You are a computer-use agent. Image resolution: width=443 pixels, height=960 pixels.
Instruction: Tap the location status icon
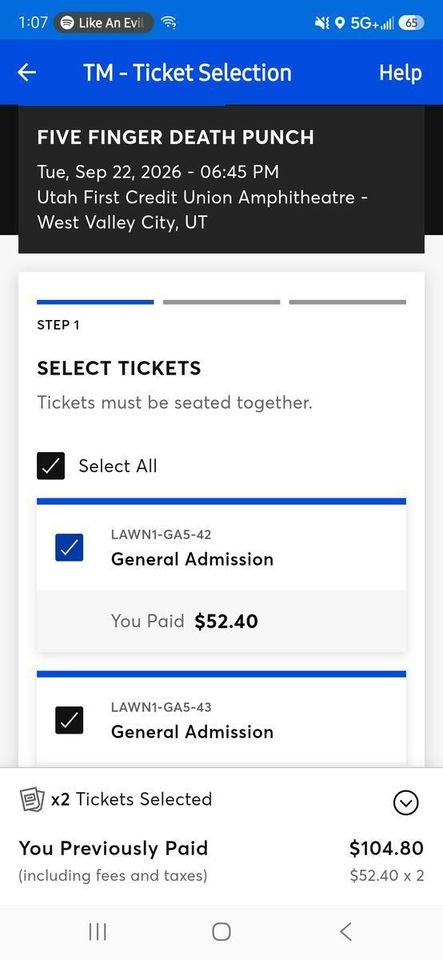pyautogui.click(x=340, y=23)
